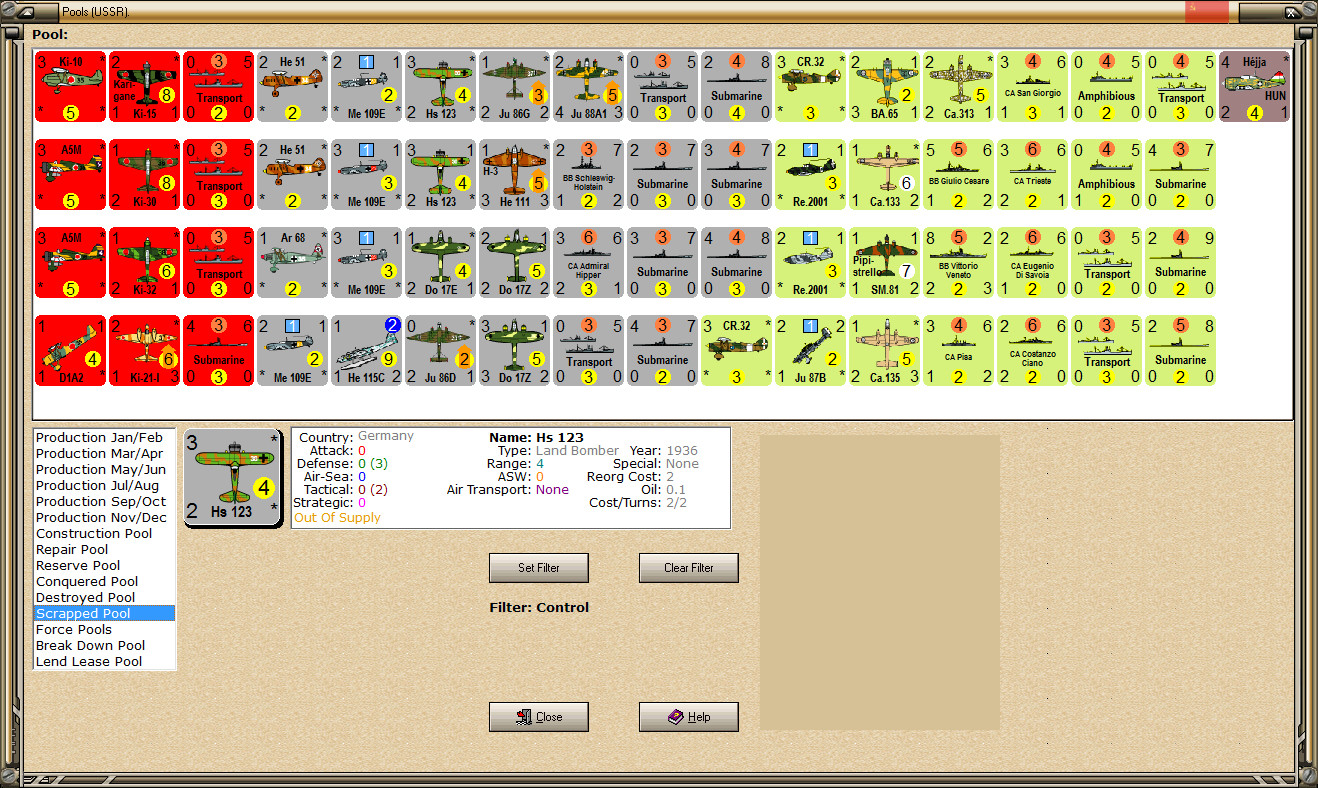The image size is (1318, 788).
Task: Click the Clear Filter button
Action: (x=689, y=568)
